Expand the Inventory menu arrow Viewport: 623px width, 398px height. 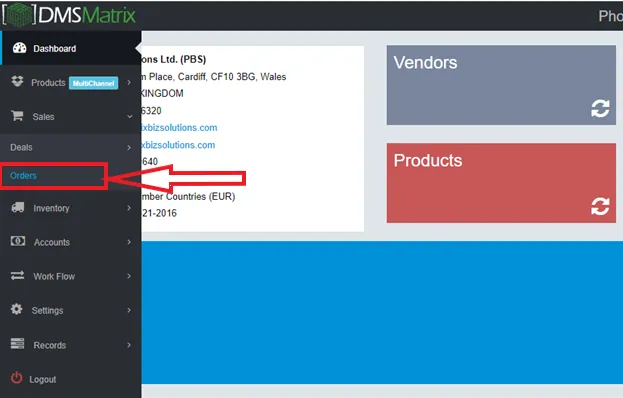129,208
